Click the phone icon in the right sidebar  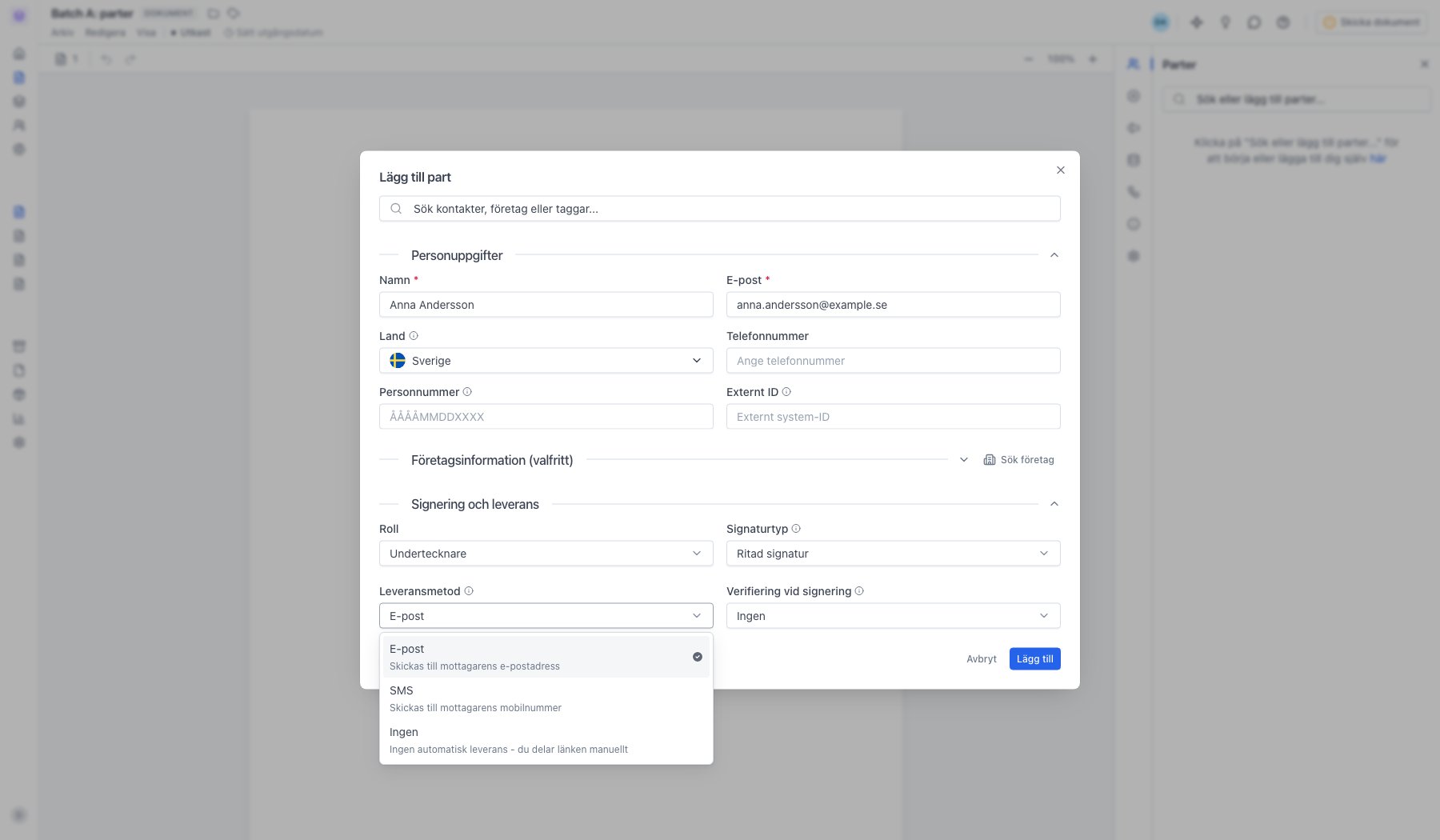[1134, 192]
